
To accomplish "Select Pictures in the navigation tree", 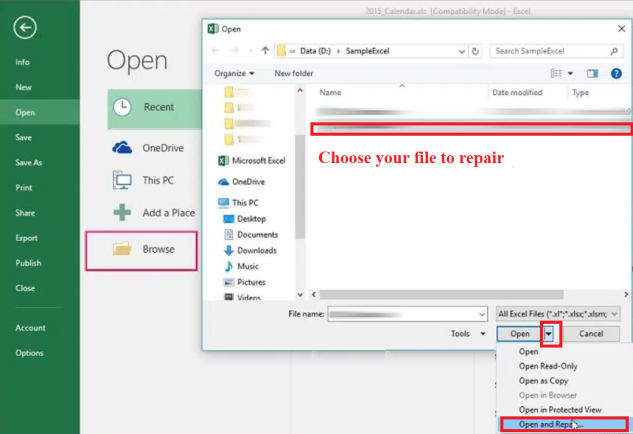I will click(244, 282).
